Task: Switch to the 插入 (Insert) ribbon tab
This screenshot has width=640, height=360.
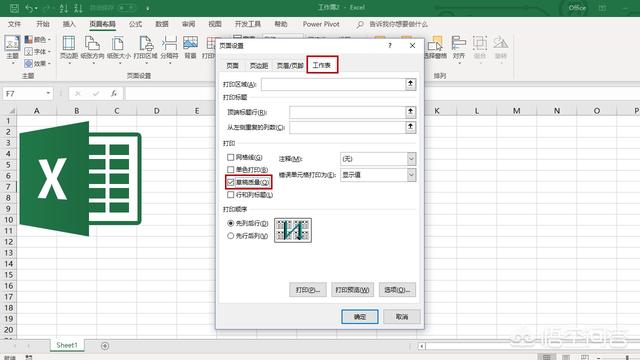Action: pyautogui.click(x=69, y=24)
